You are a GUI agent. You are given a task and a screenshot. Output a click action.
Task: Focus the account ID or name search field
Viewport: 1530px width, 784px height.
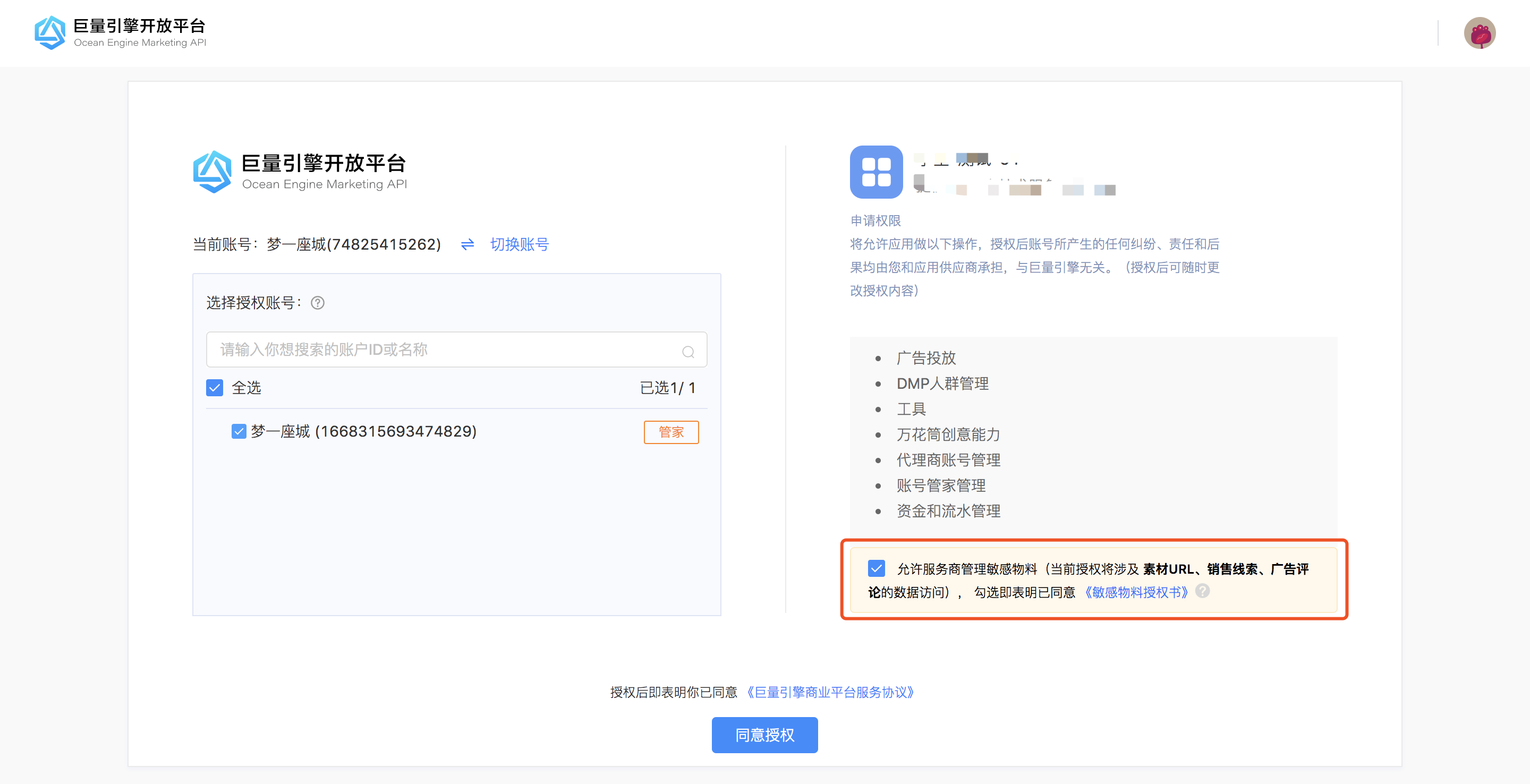click(456, 349)
